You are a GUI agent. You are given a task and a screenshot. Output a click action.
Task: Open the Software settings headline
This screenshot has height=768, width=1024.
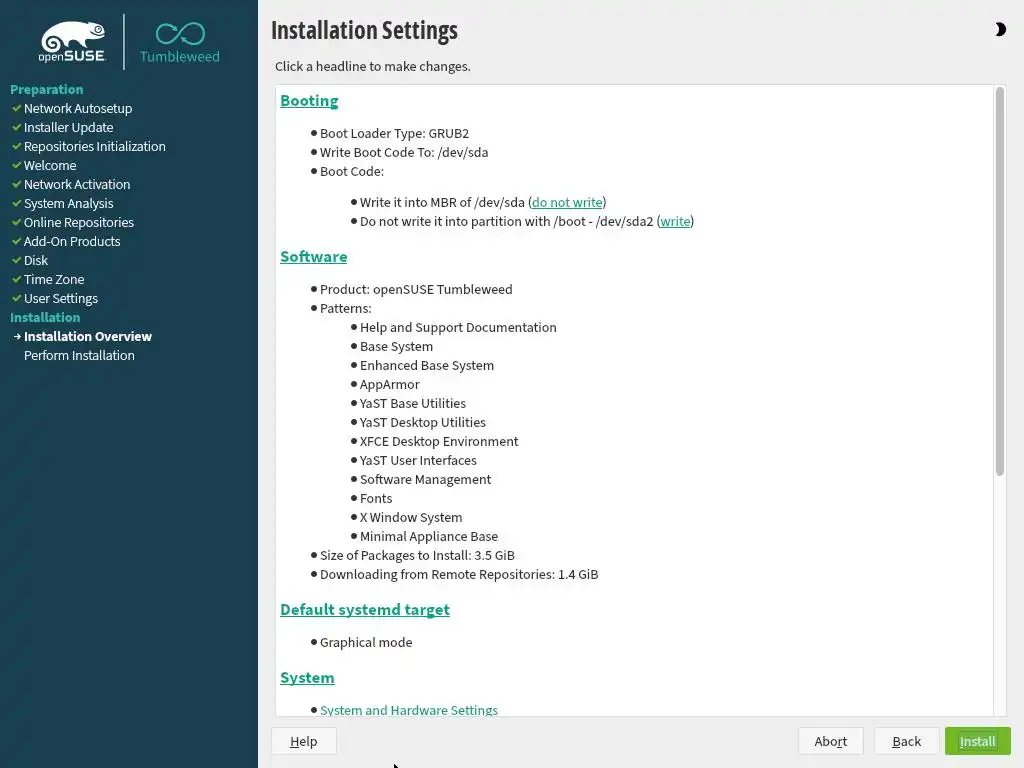pos(313,257)
